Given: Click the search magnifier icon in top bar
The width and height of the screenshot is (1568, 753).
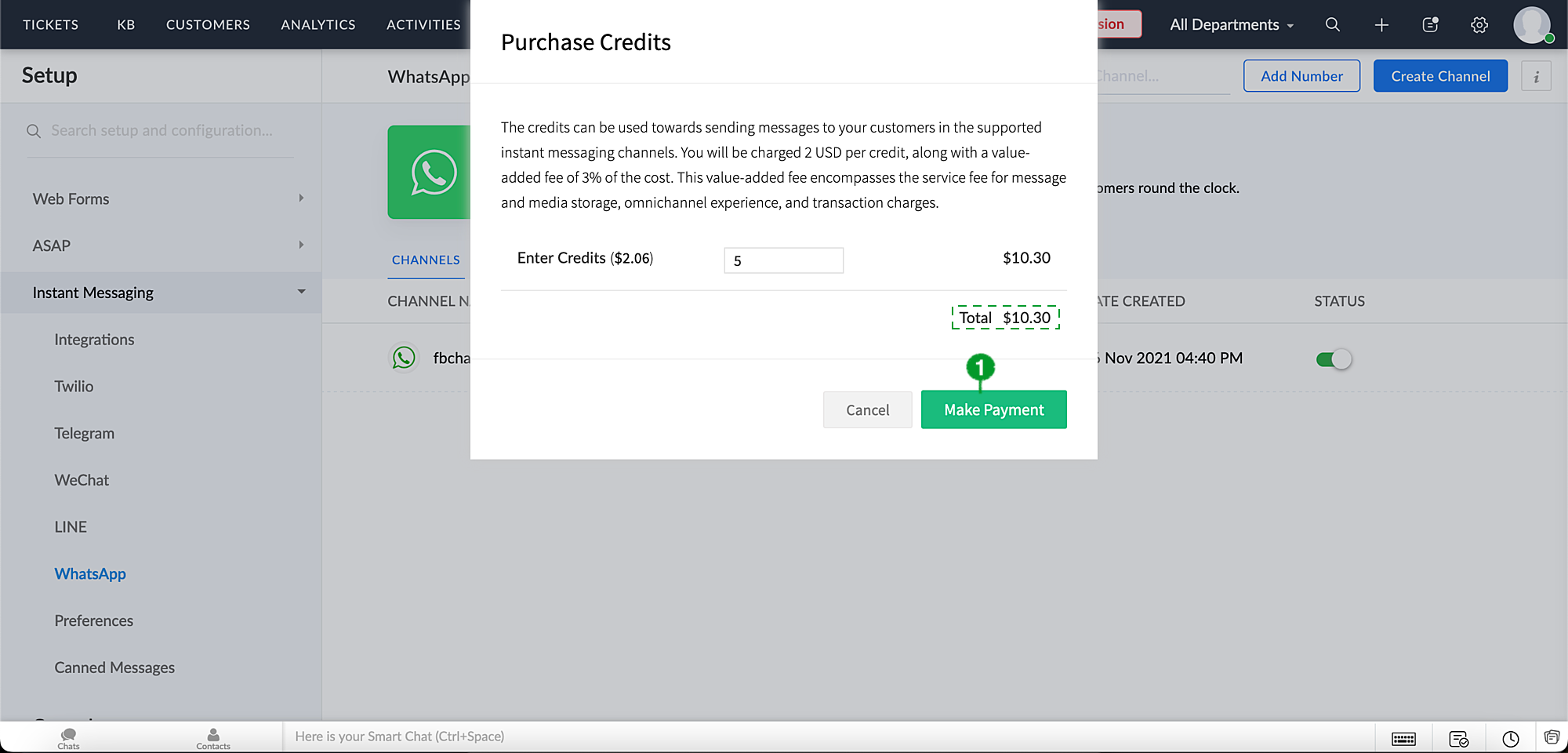Looking at the screenshot, I should pyautogui.click(x=1332, y=24).
